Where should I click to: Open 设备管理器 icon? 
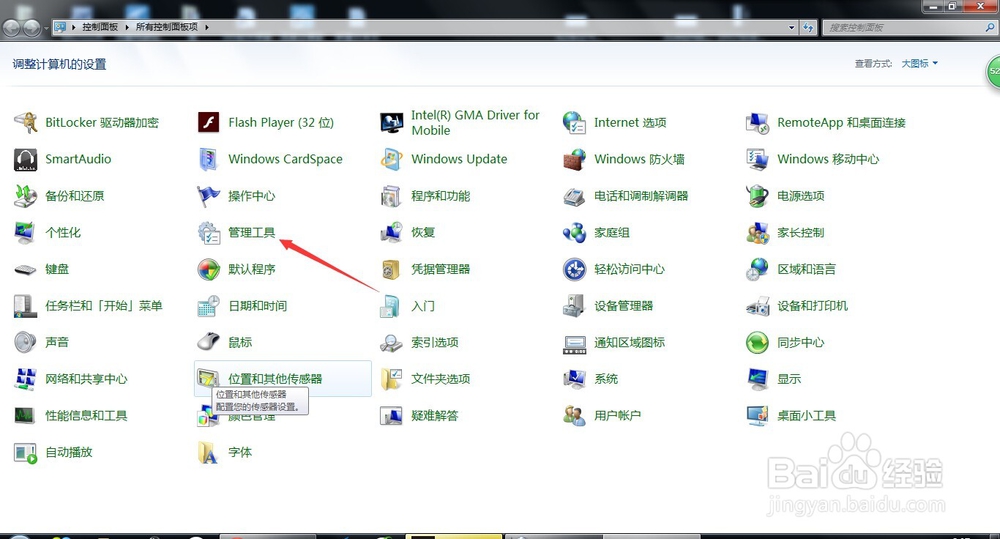tap(574, 306)
